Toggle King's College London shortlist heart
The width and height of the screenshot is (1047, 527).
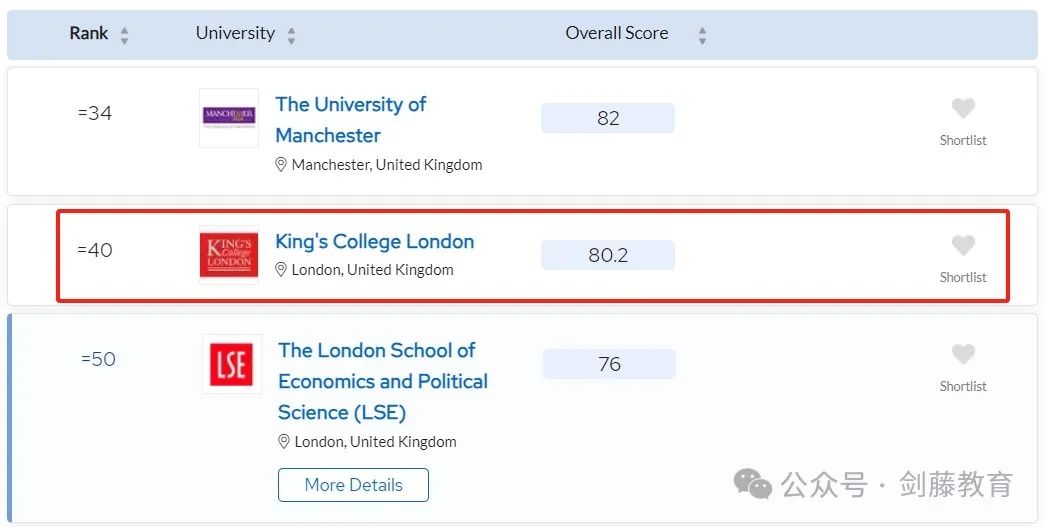(x=963, y=246)
